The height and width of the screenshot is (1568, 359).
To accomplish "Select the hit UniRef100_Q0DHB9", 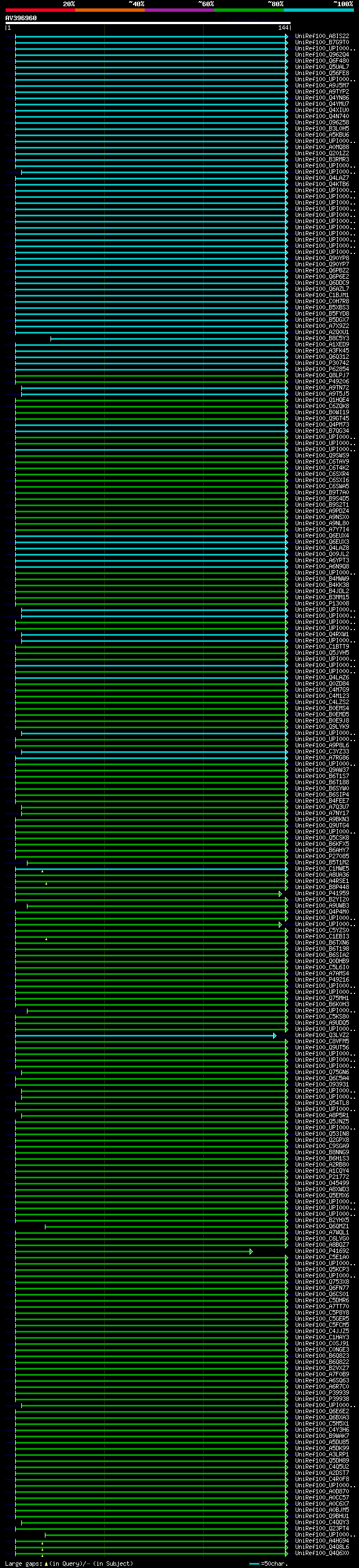I will point(323,961).
